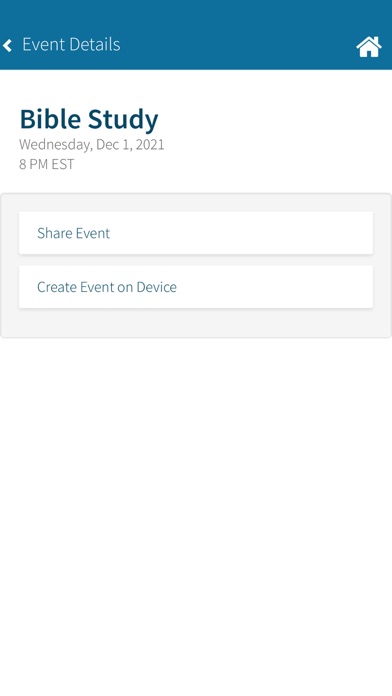
Task: Click the Event Details header title
Action: 71,44
